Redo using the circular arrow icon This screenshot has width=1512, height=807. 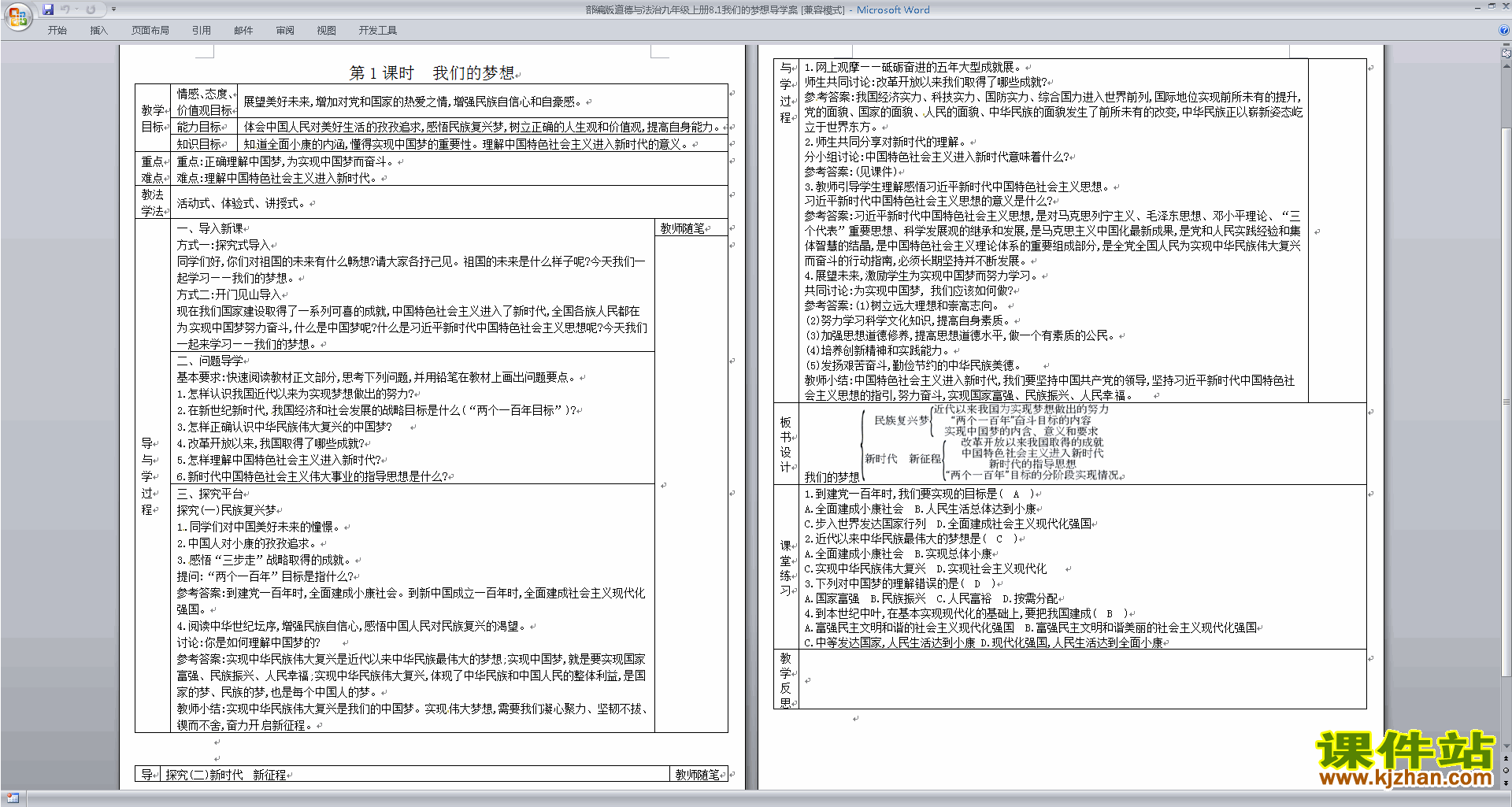pos(91,9)
